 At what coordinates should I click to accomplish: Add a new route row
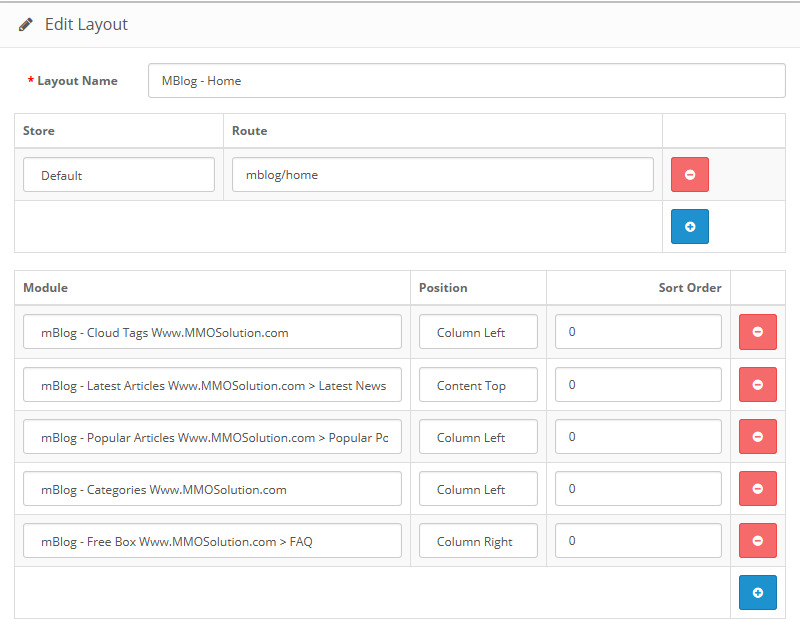689,226
